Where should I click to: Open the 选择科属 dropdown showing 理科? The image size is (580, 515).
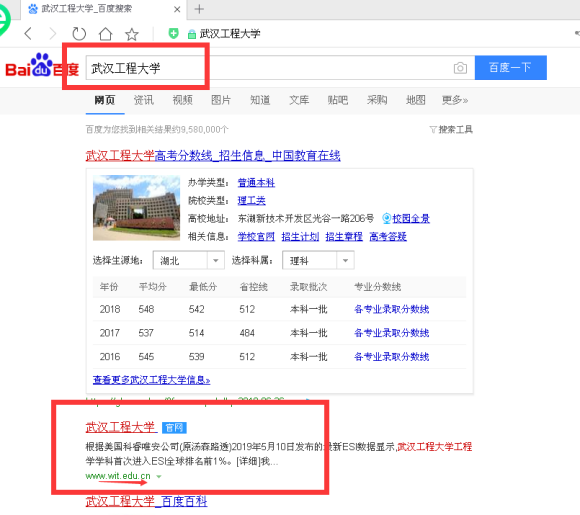click(x=318, y=260)
